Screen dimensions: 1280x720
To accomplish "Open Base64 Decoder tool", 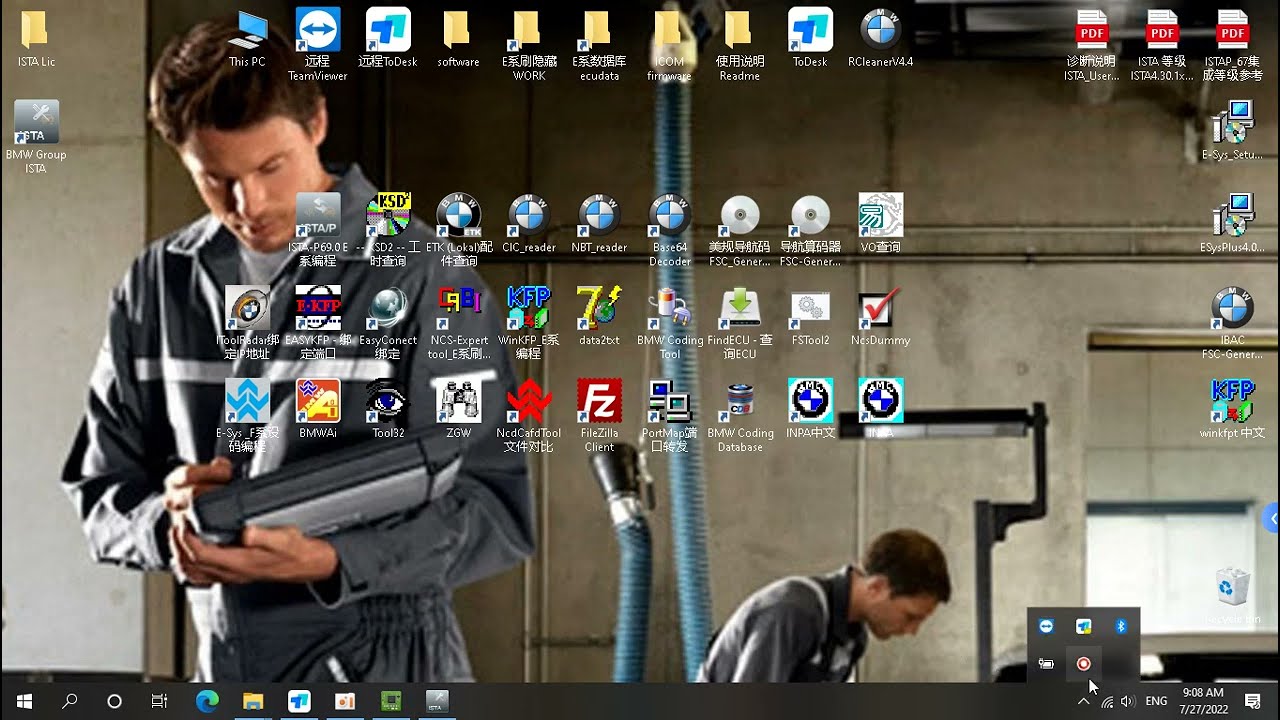I will tap(670, 230).
